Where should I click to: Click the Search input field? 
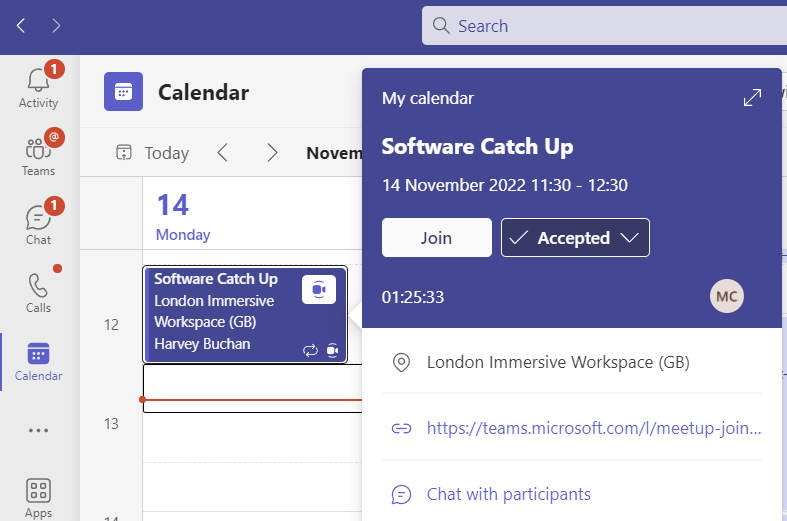click(x=600, y=26)
